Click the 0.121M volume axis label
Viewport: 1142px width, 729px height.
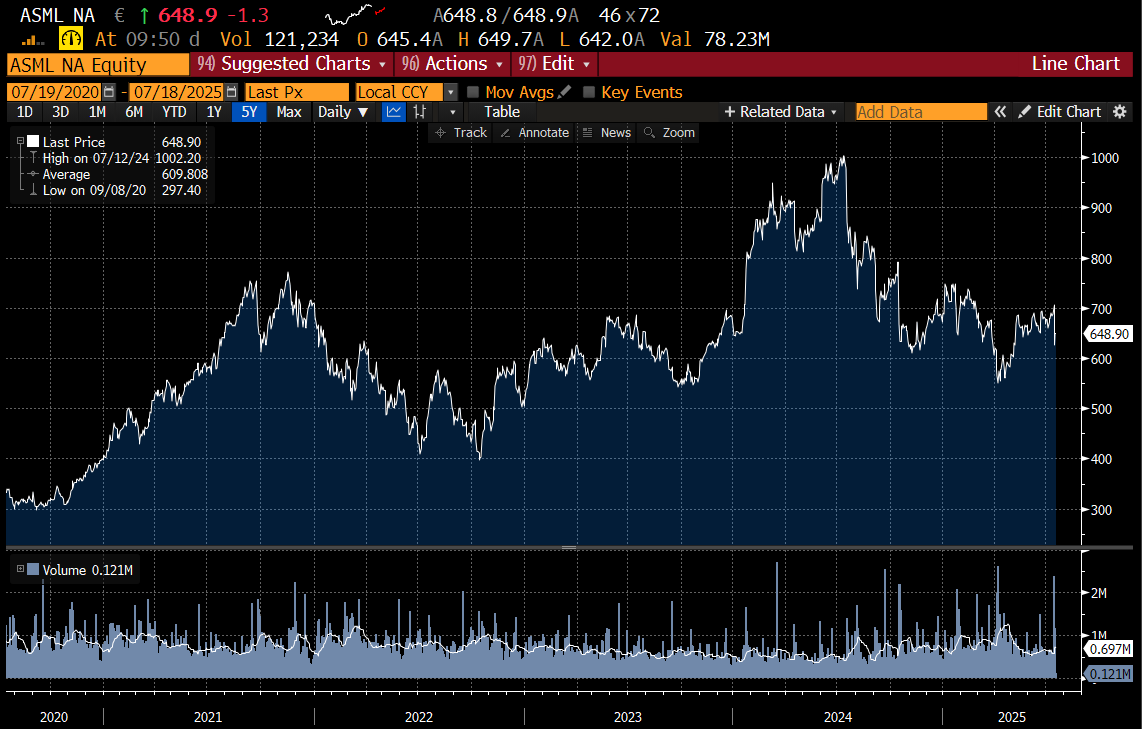tap(1108, 674)
